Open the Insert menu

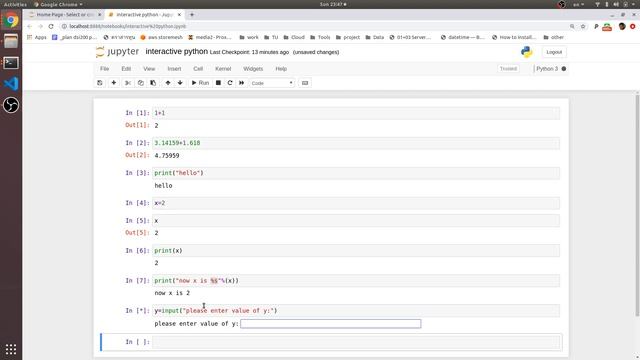pyautogui.click(x=174, y=69)
